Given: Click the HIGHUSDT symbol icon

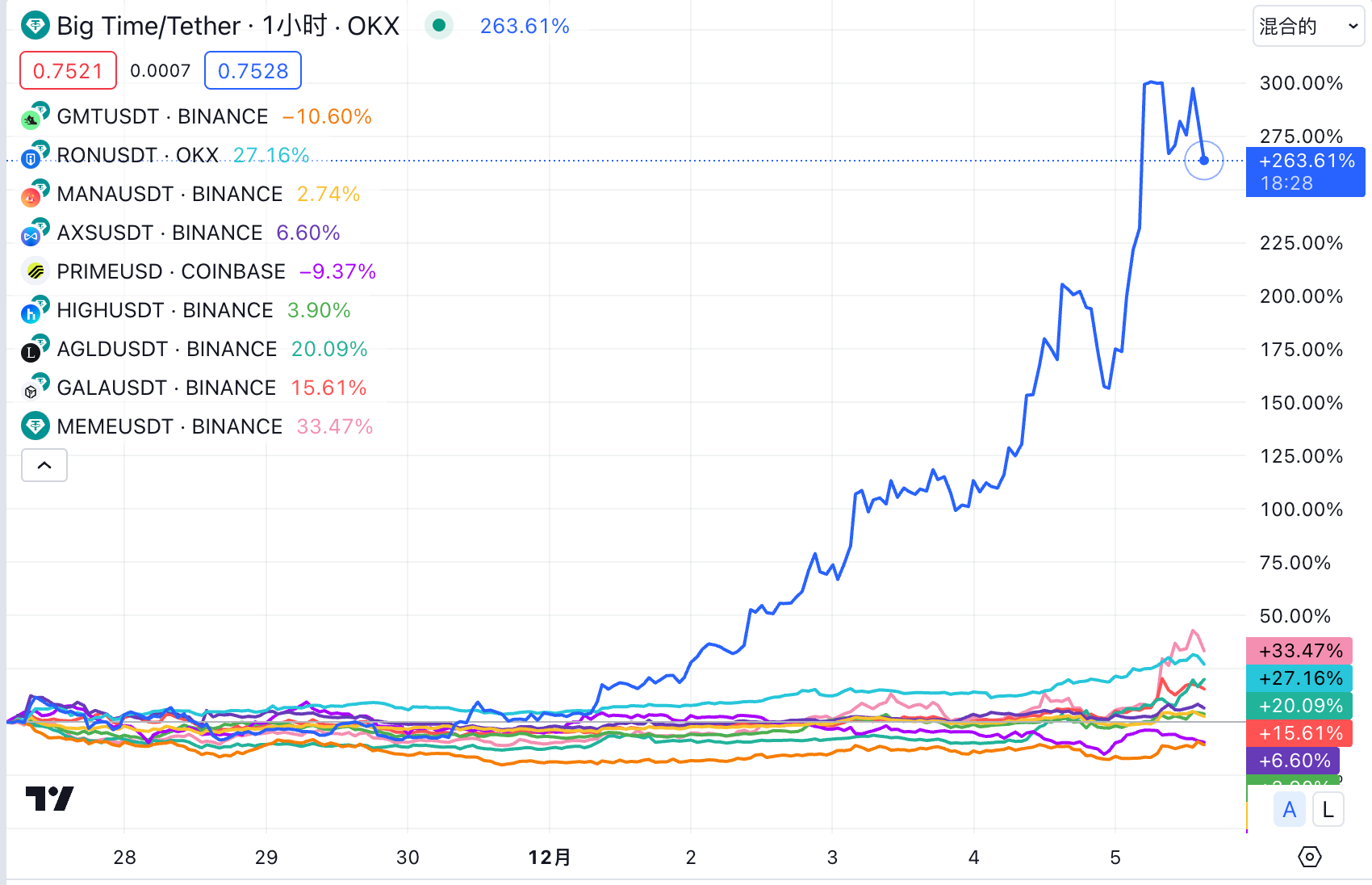Looking at the screenshot, I should 35,311.
